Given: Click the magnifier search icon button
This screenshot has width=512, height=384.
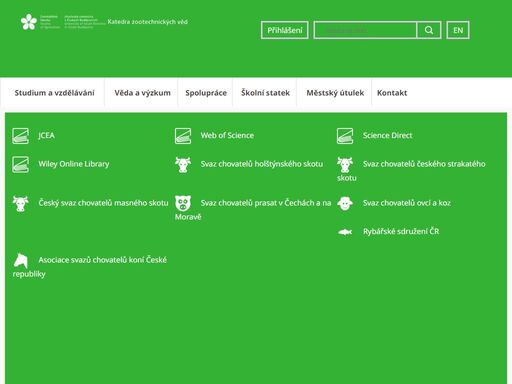Looking at the screenshot, I should (429, 30).
